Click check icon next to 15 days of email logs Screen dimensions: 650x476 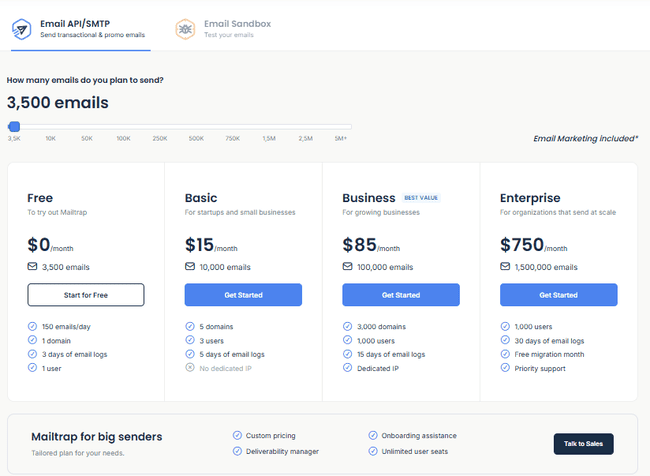click(x=347, y=354)
